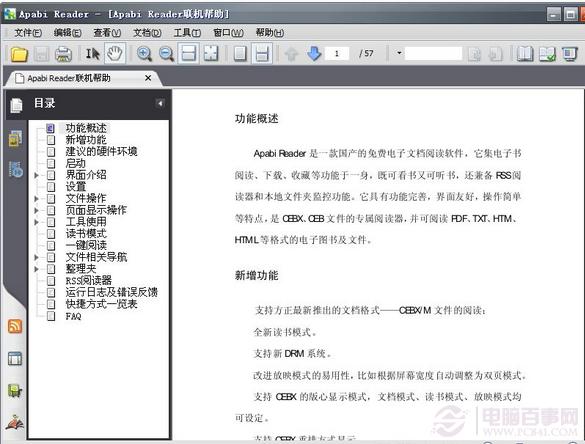Activate the hand pan tool
Screen dimensions: 585x444
coord(115,54)
